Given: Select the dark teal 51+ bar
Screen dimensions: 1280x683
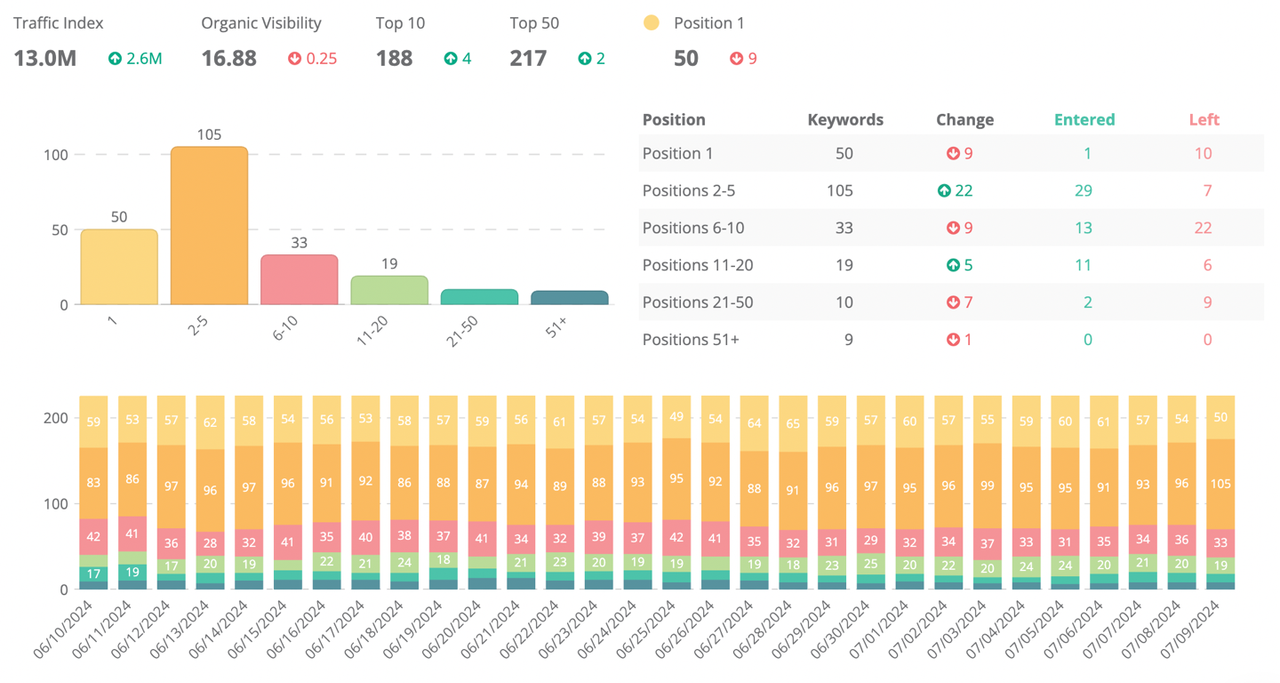Looking at the screenshot, I should click(x=569, y=298).
